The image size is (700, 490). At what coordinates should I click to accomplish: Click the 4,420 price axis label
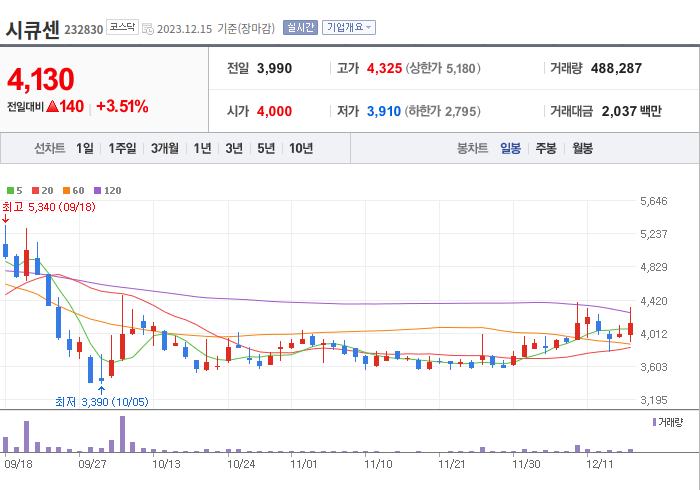coord(654,301)
